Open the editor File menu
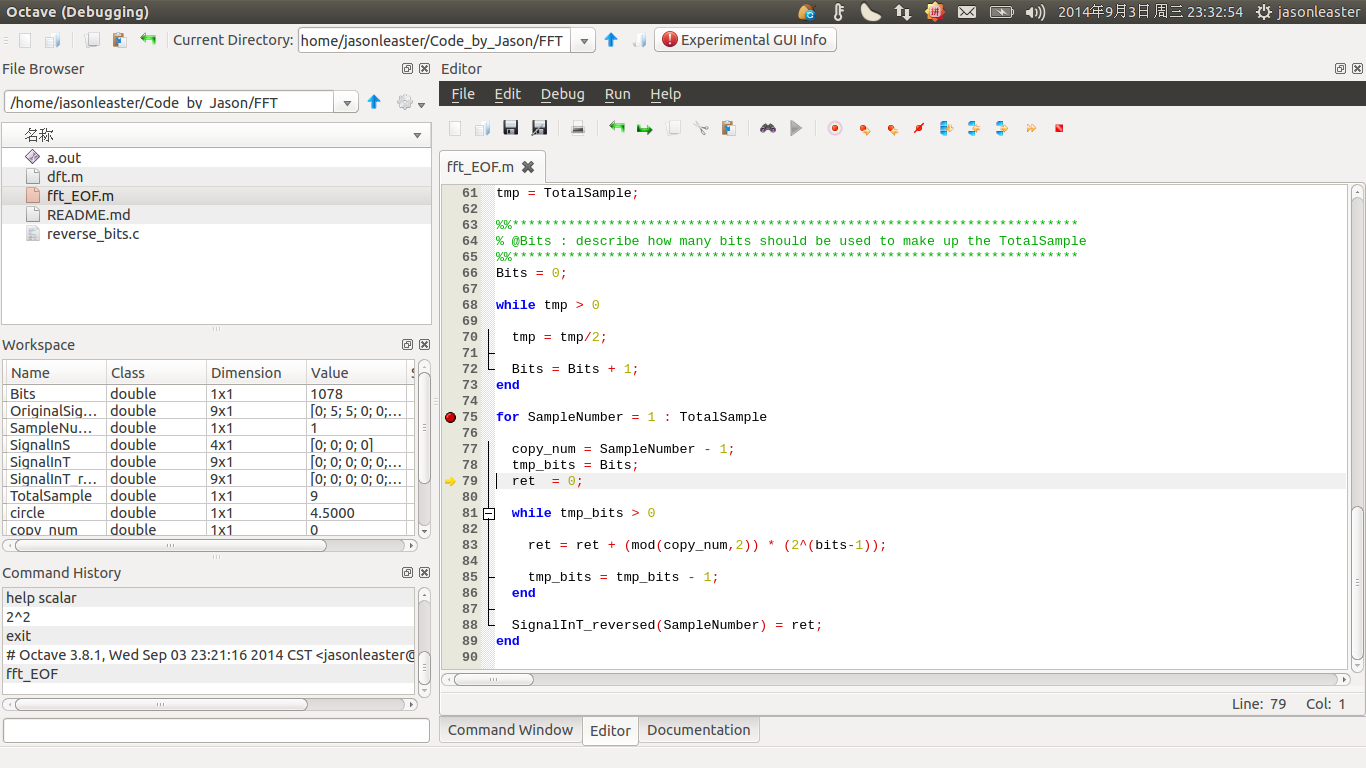Screen dimensions: 1366x768 463,94
